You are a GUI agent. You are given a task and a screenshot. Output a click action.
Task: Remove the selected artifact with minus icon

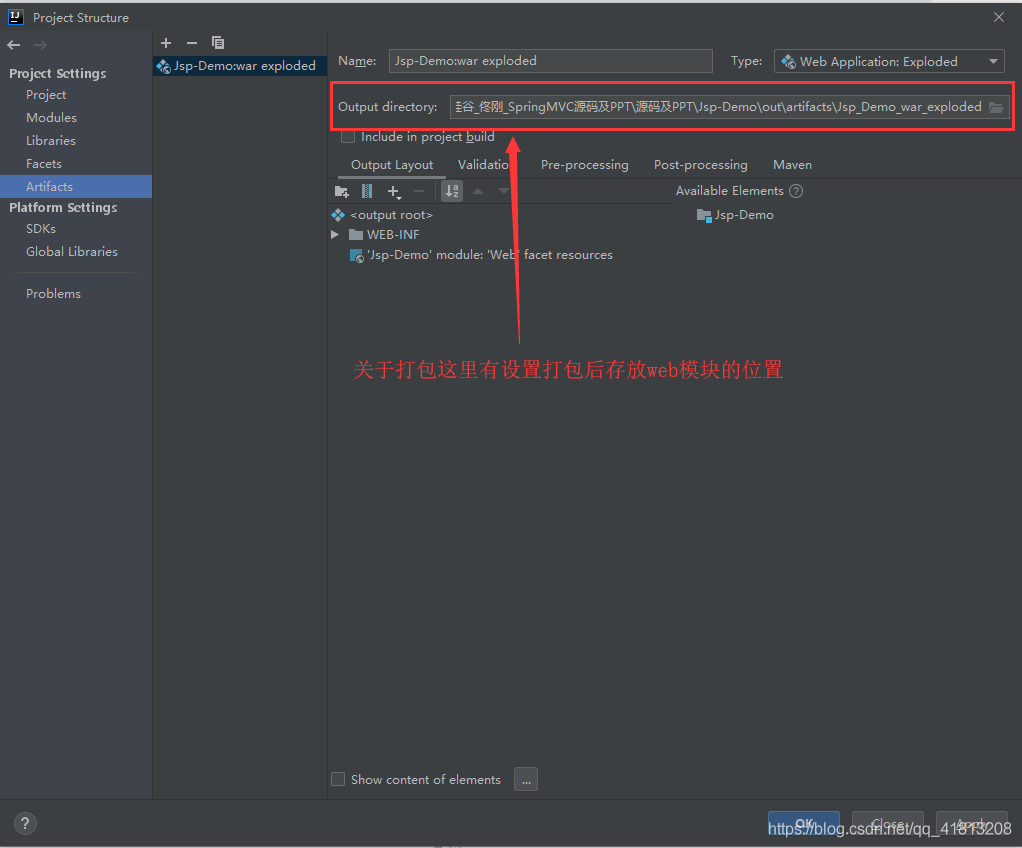coord(192,43)
